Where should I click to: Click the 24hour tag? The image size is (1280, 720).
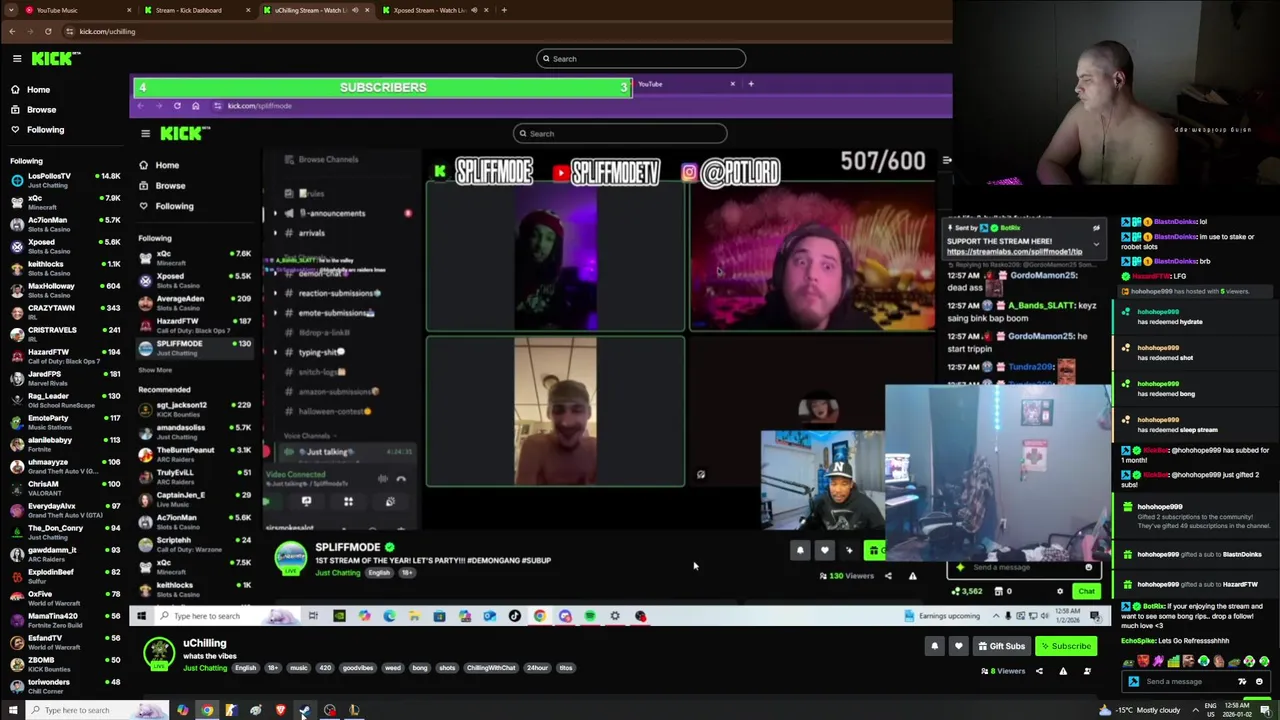point(537,668)
